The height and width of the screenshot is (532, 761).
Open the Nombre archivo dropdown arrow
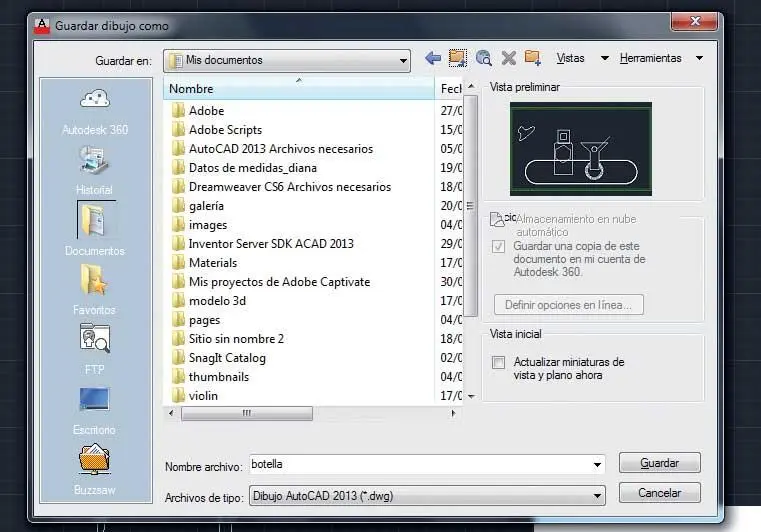point(597,465)
